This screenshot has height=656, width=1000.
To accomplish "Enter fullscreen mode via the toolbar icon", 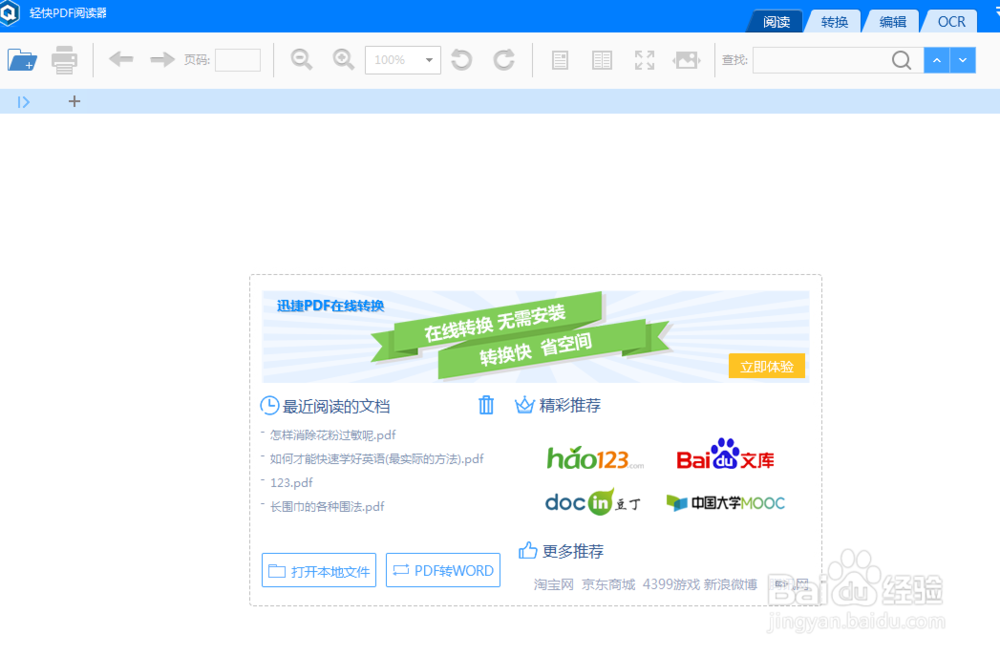I will [644, 59].
